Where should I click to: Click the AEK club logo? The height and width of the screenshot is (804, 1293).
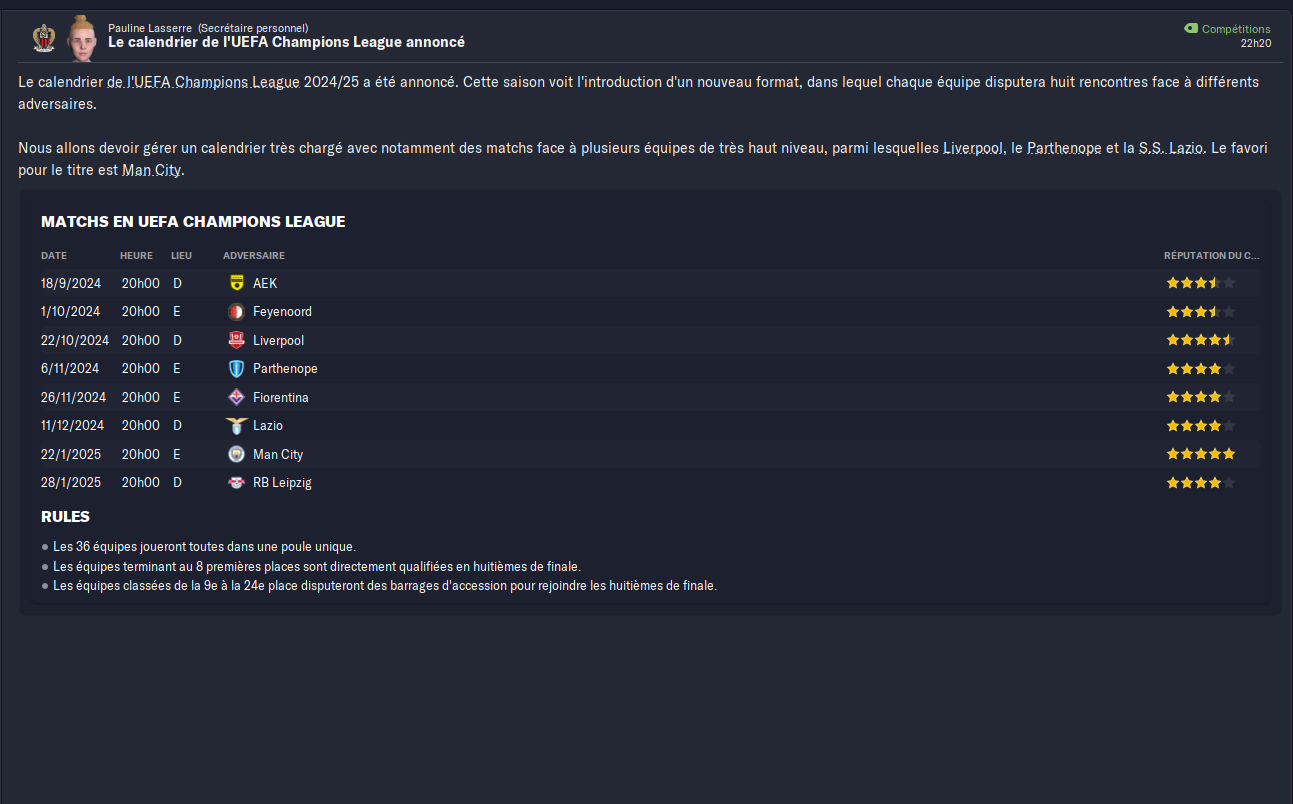(x=236, y=283)
